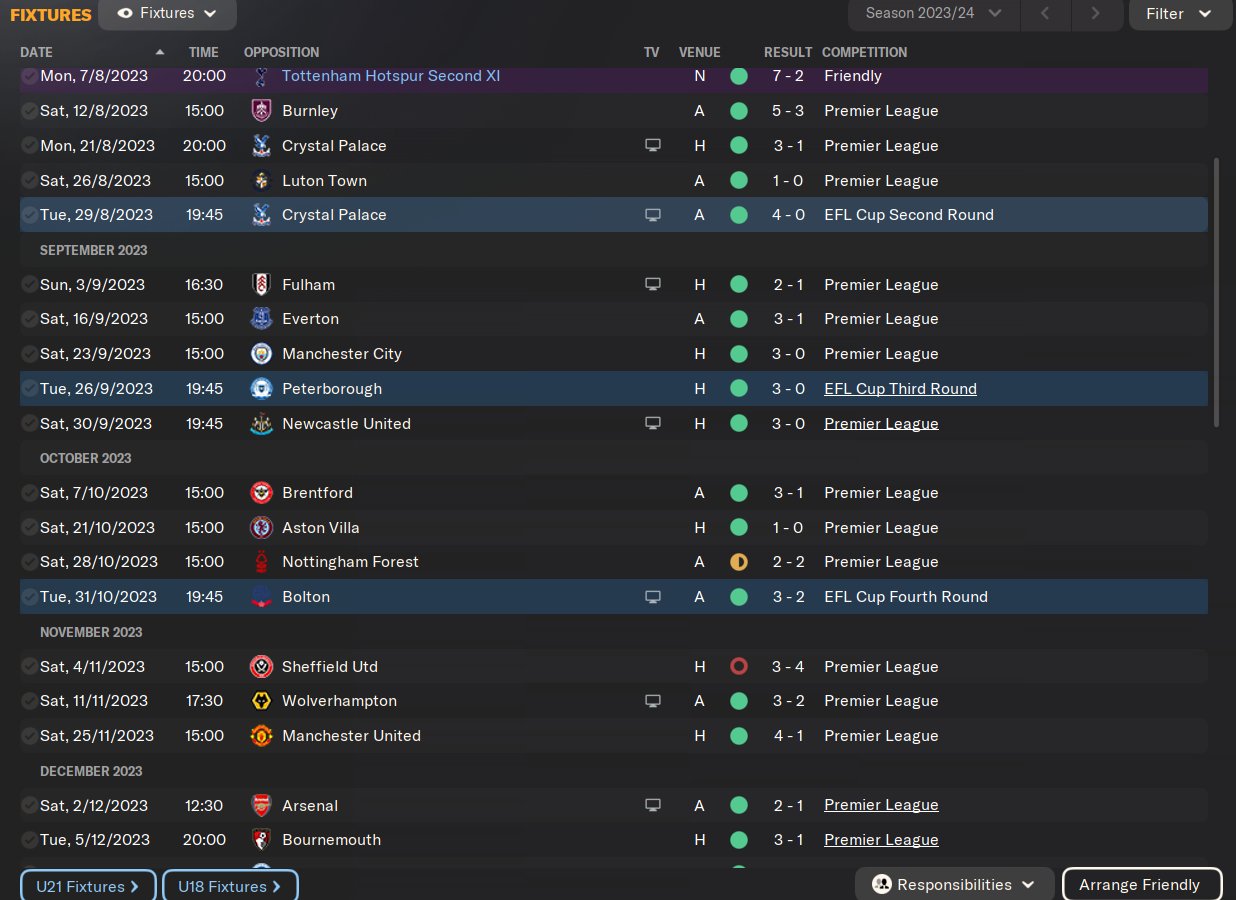The height and width of the screenshot is (900, 1236).
Task: Toggle the checkmark beside Sat, 12/8/2023 fixture
Action: click(29, 111)
